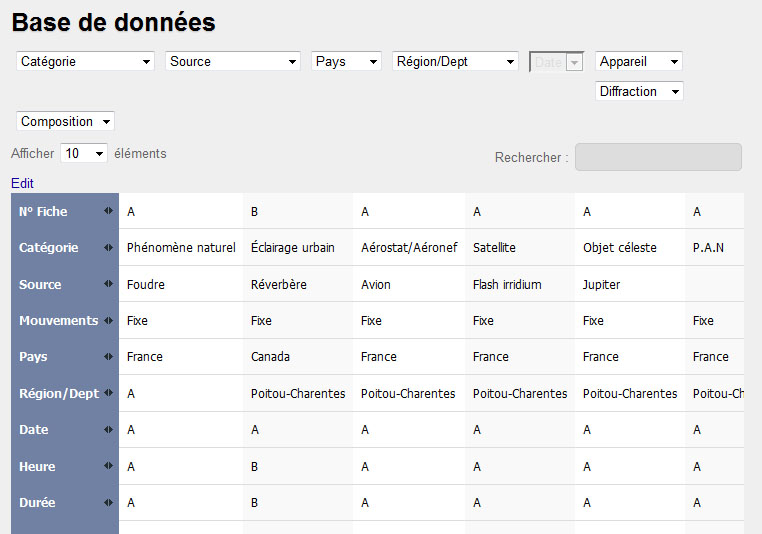Open the Région/Dept filter dropdown
This screenshot has height=534, width=762.
tap(455, 61)
